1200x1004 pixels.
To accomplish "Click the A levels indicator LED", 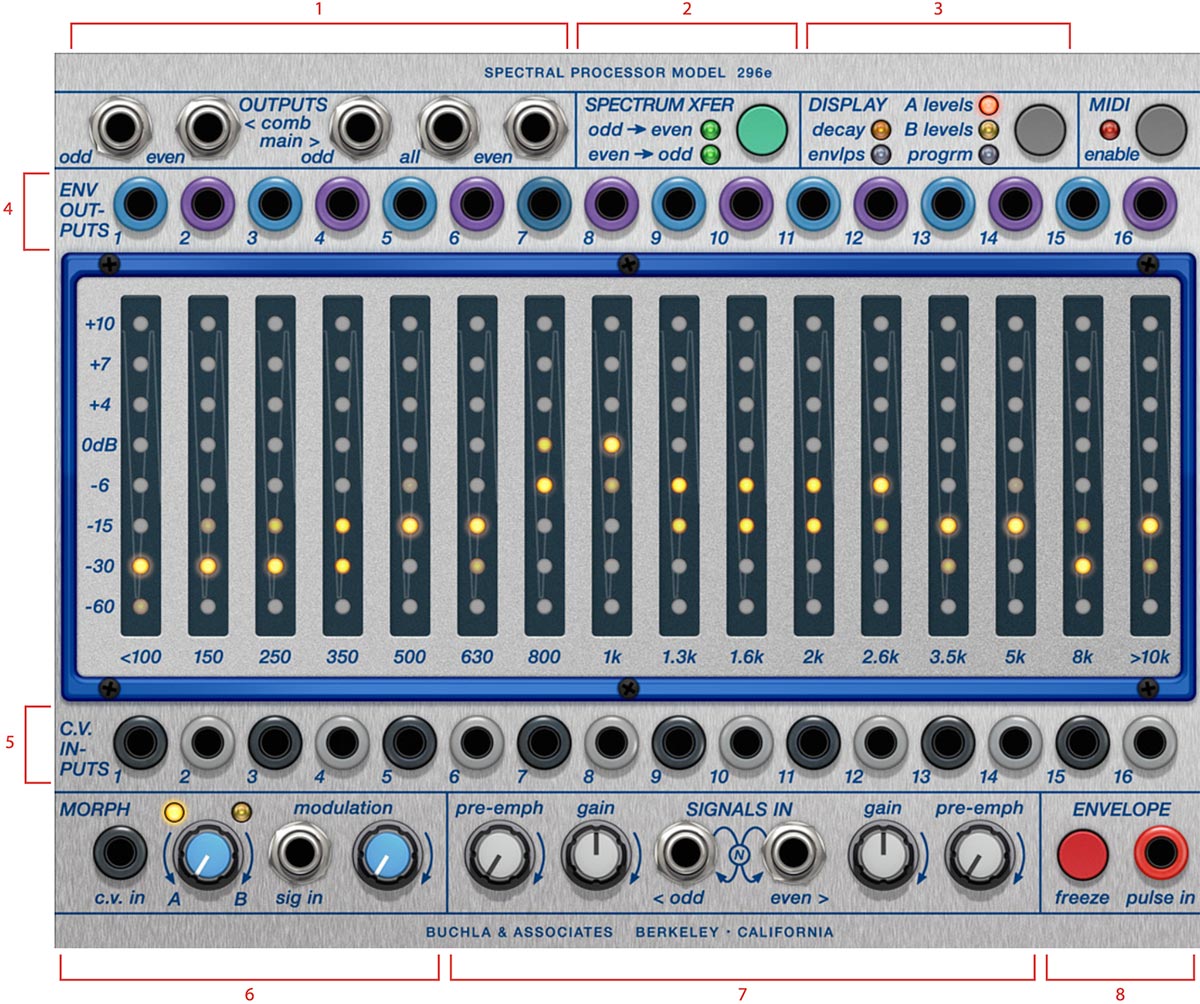I will coord(988,104).
